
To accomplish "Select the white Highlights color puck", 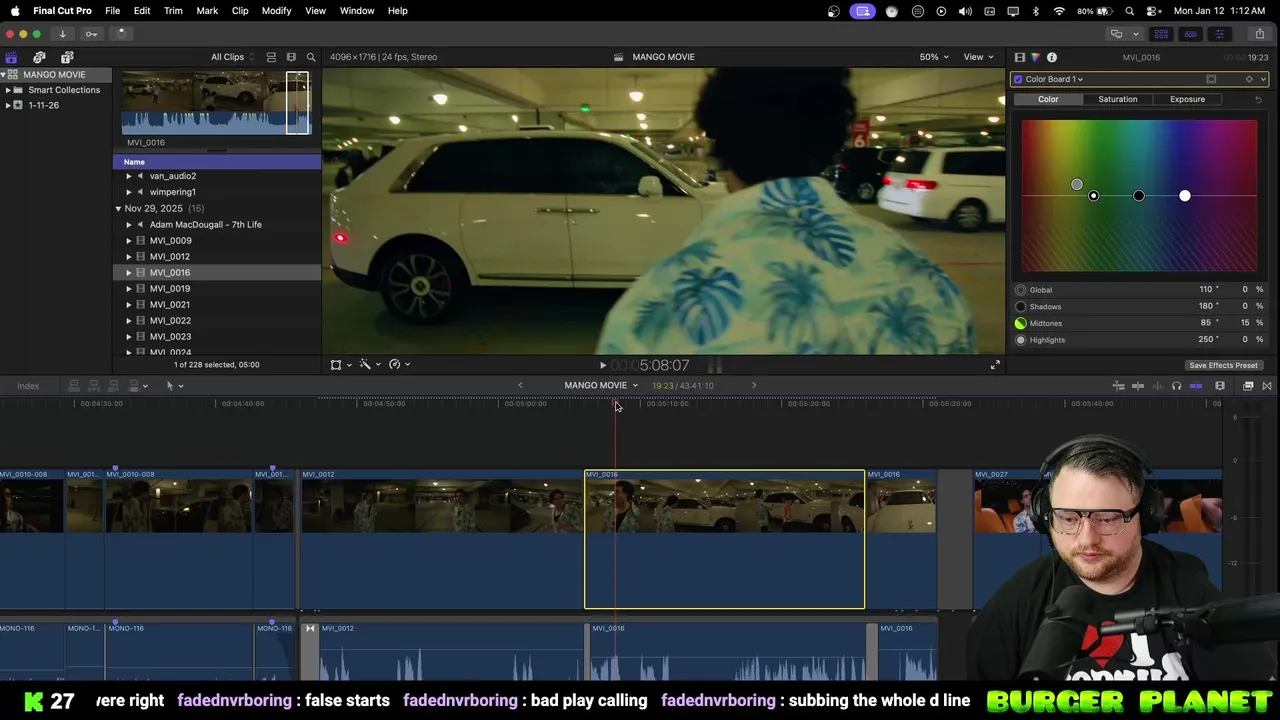I will 1185,196.
